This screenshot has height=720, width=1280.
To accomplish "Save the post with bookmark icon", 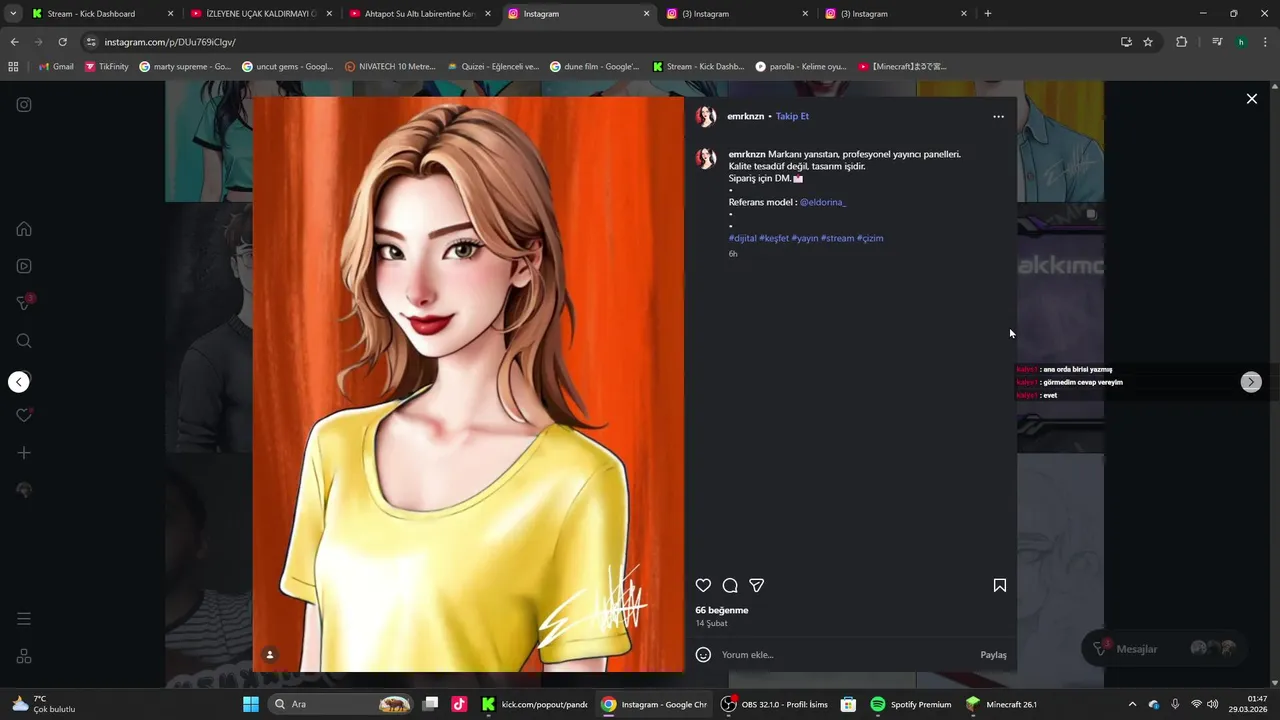I will pos(1000,586).
